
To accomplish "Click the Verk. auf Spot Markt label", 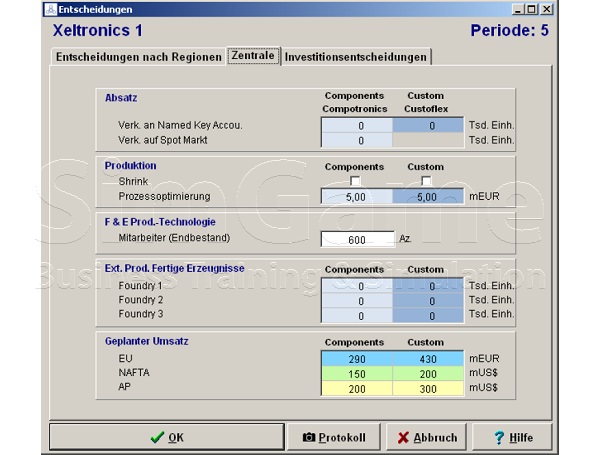I will 163,140.
